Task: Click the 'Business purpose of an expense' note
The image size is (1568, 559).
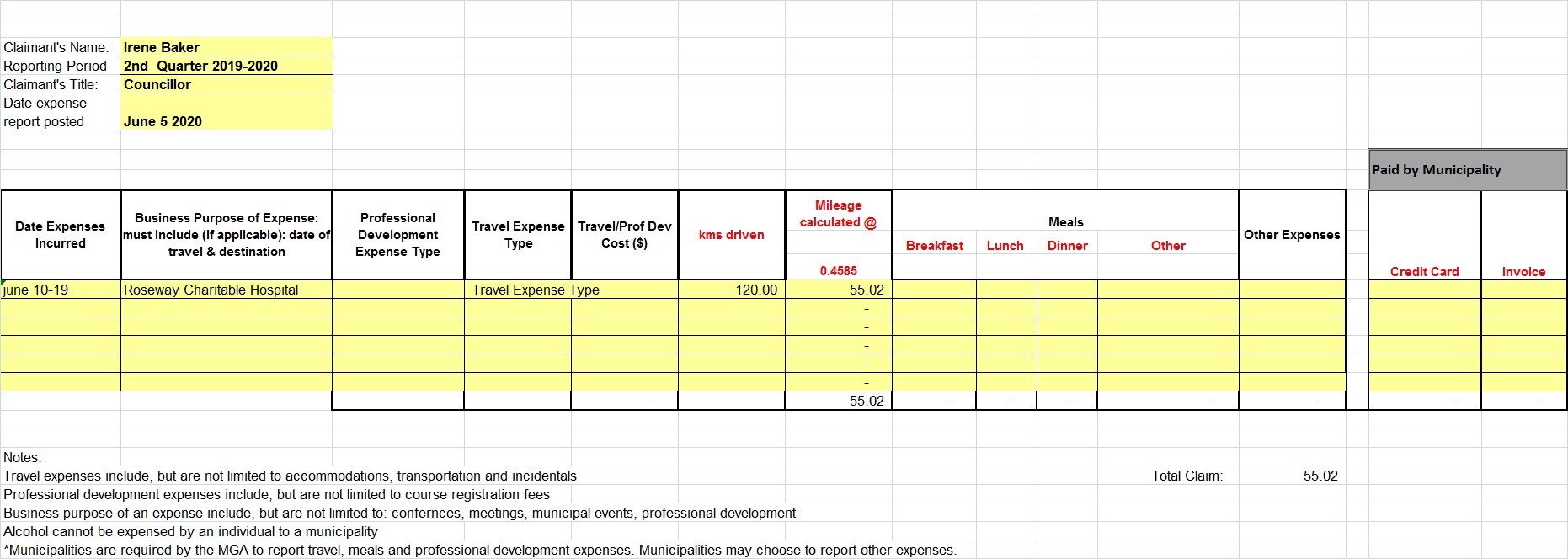Action: [x=400, y=513]
